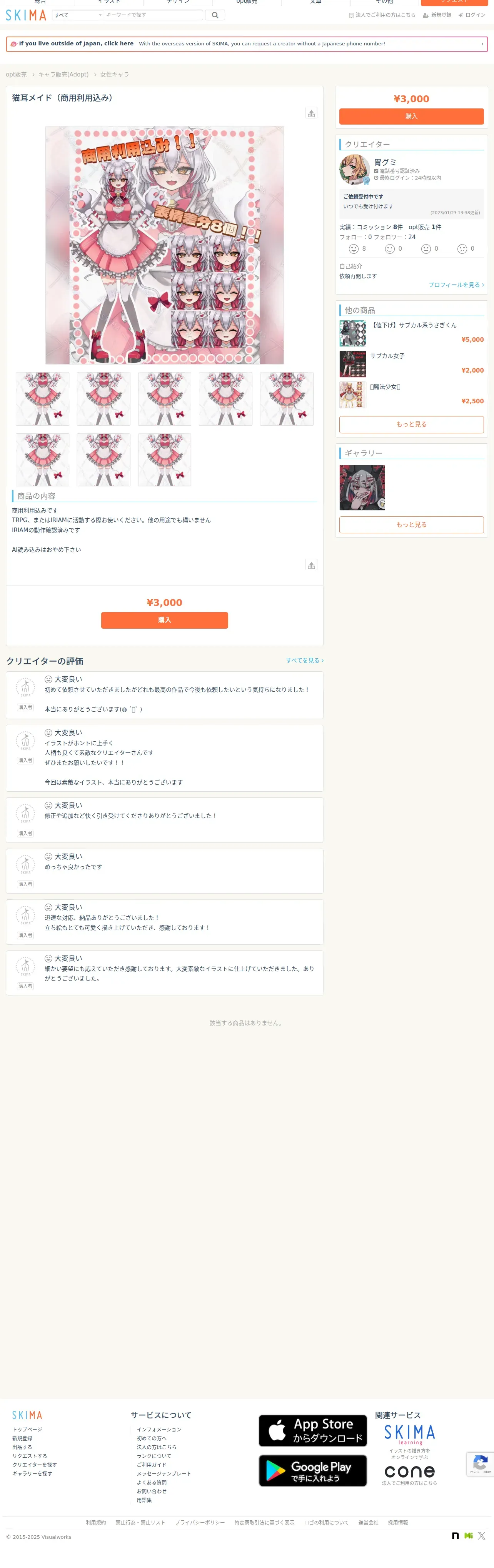The width and height of the screenshot is (494, 1568).
Task: Open the すべて category dropdown in search
Action: coord(77,15)
